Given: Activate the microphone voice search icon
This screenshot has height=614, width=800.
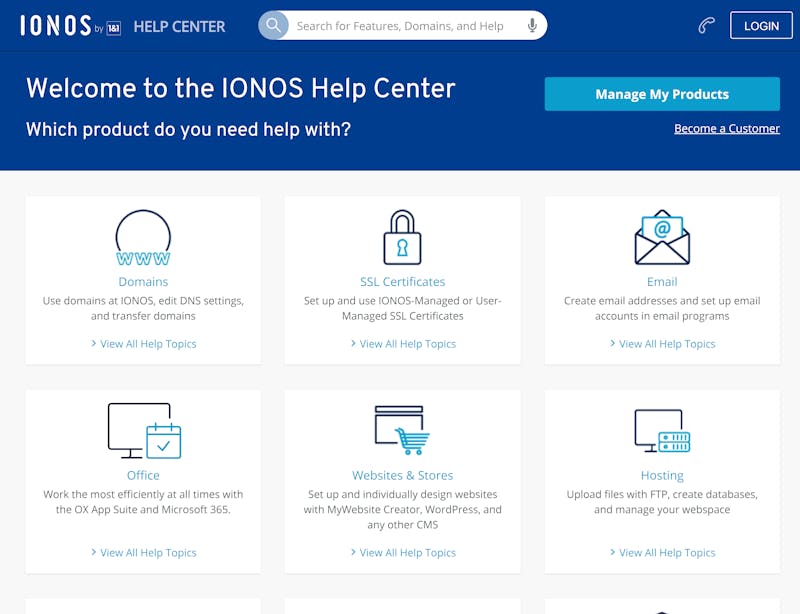Looking at the screenshot, I should click(533, 26).
